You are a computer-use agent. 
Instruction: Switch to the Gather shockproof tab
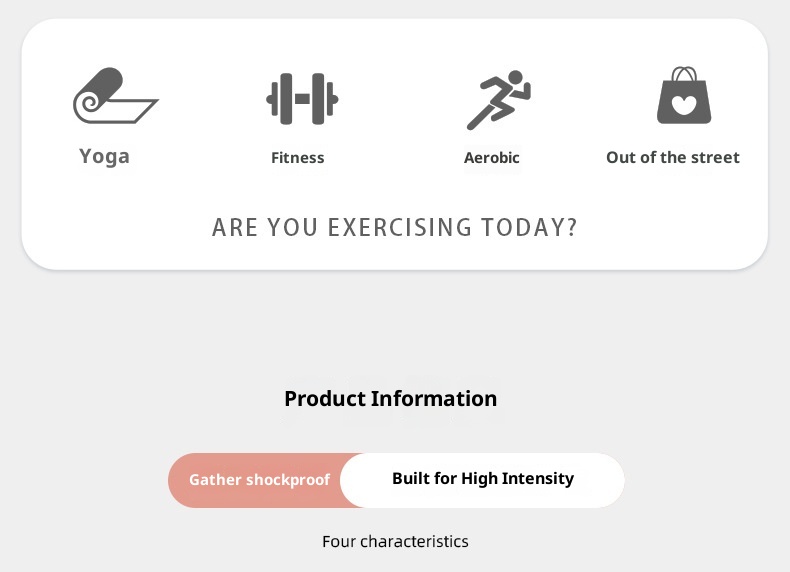pyautogui.click(x=259, y=480)
